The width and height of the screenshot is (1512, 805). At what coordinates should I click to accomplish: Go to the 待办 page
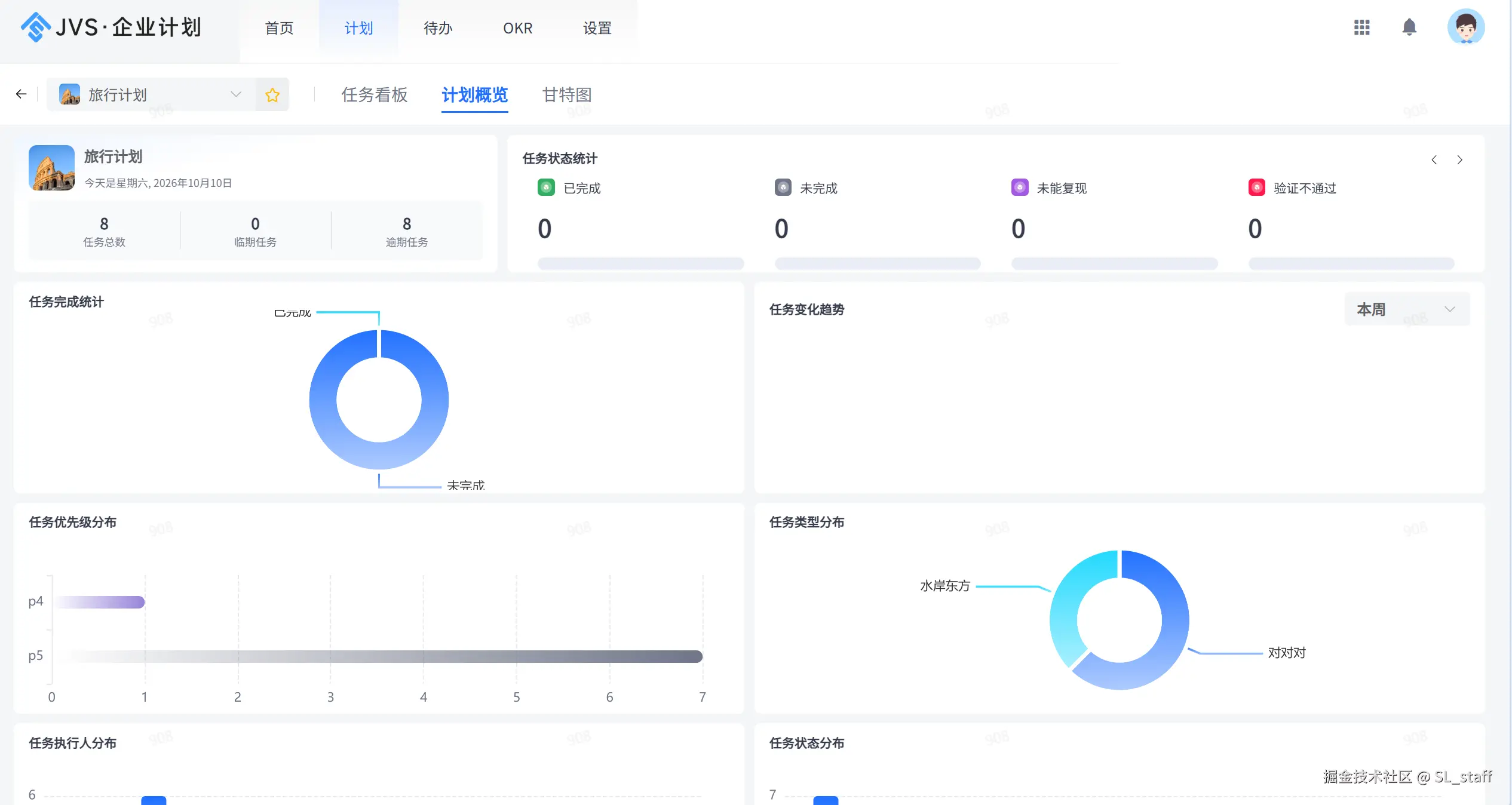coord(438,28)
